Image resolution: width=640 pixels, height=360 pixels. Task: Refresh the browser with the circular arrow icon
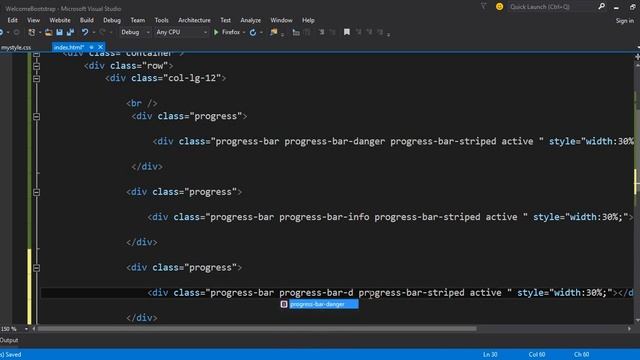pos(253,32)
